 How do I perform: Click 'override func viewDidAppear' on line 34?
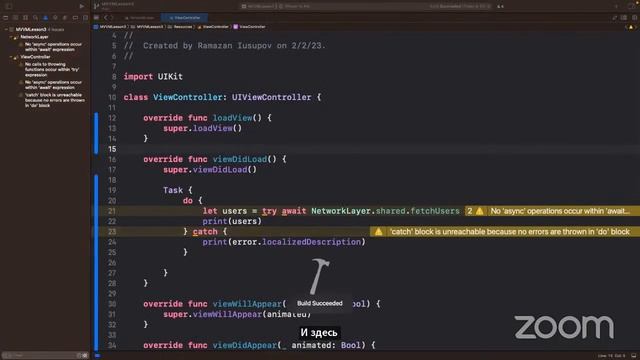pos(259,345)
